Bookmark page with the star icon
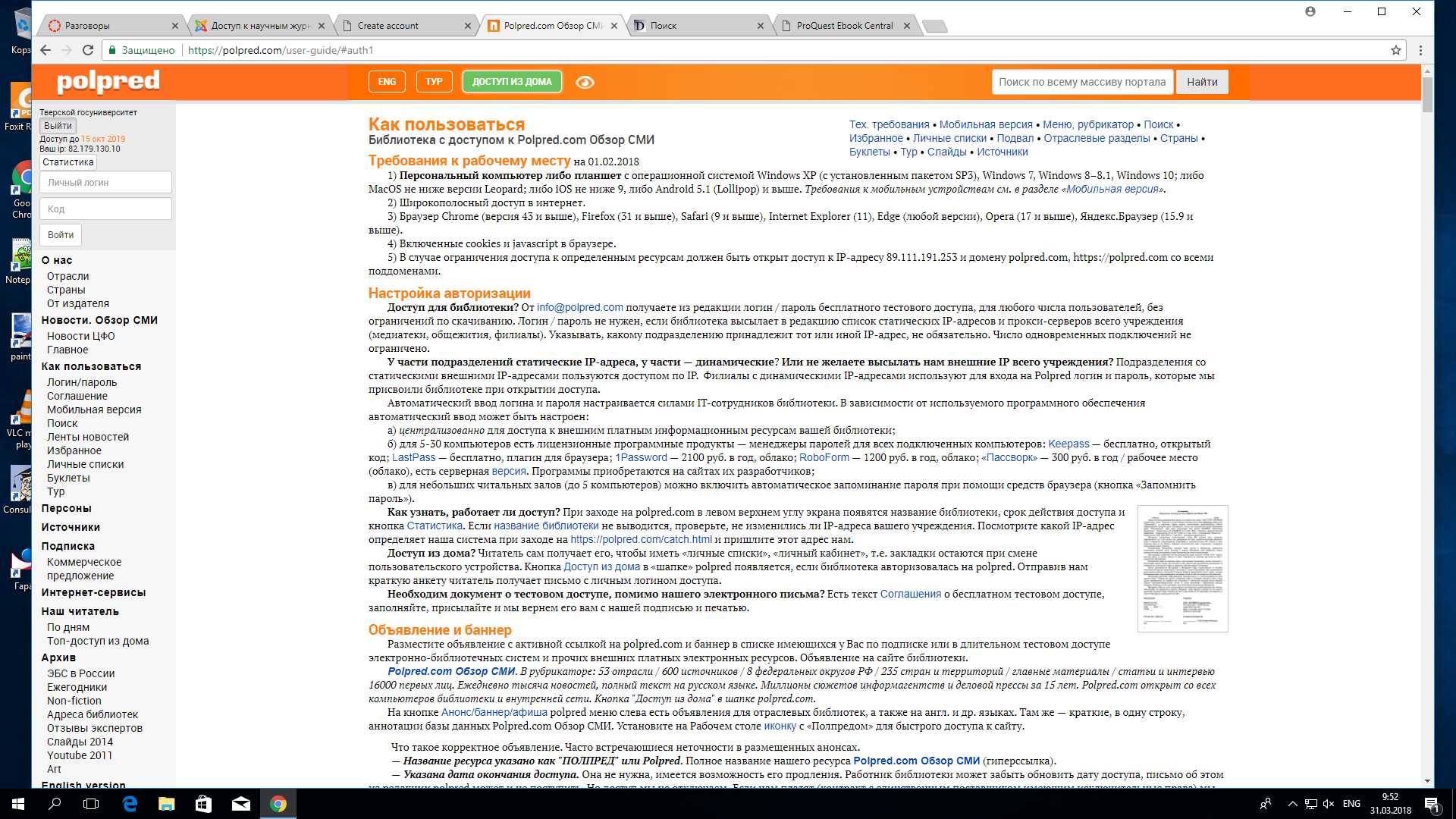 (1395, 50)
